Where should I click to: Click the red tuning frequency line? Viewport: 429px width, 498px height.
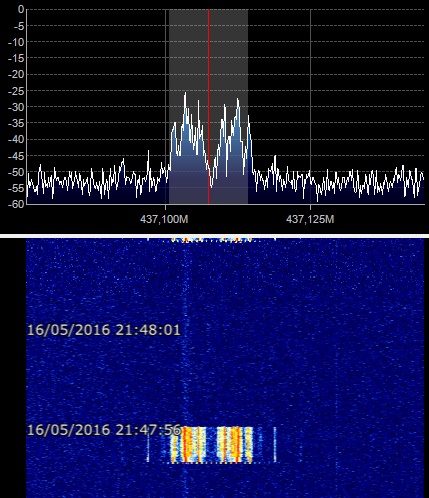point(209,106)
